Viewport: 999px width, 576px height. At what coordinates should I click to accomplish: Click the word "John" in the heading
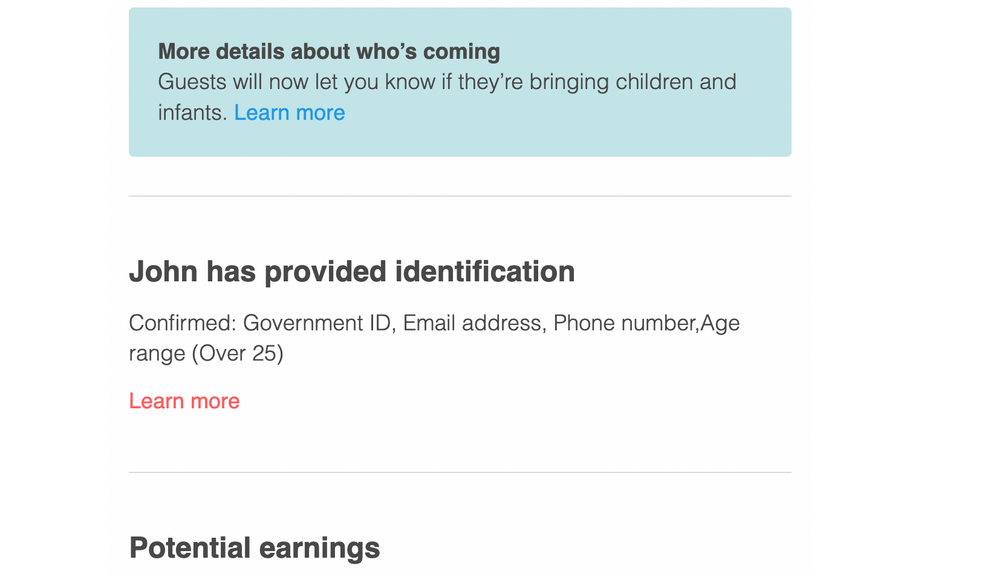coord(163,272)
